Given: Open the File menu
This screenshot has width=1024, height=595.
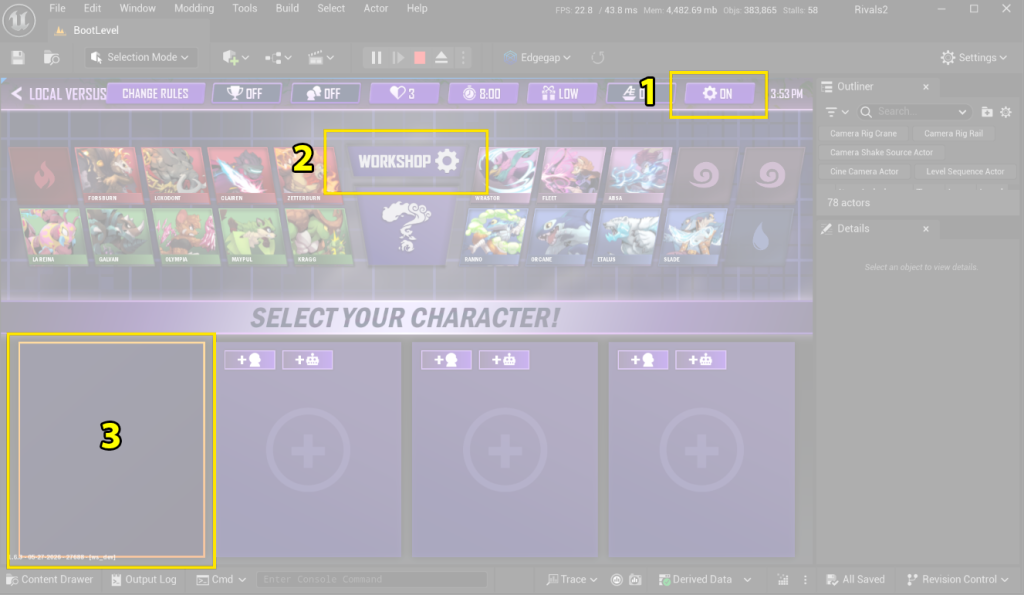Looking at the screenshot, I should (x=57, y=8).
